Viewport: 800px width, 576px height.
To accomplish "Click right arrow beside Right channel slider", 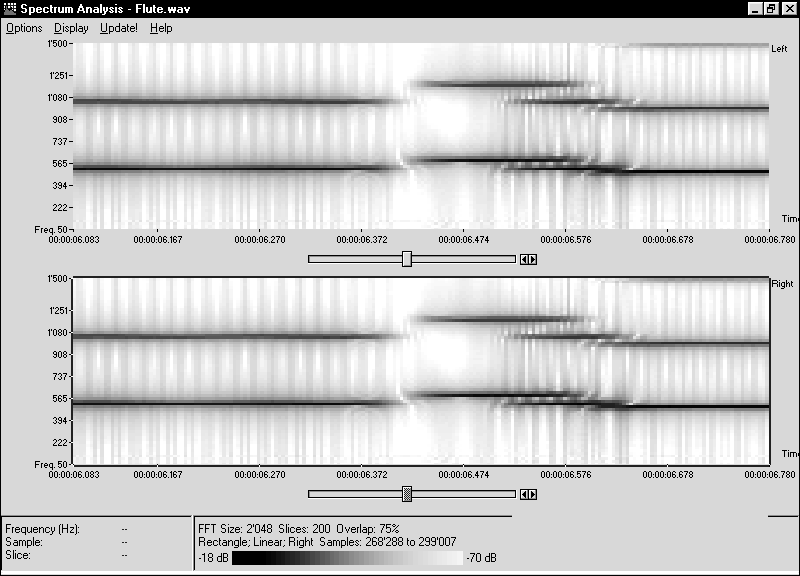I will coord(533,494).
